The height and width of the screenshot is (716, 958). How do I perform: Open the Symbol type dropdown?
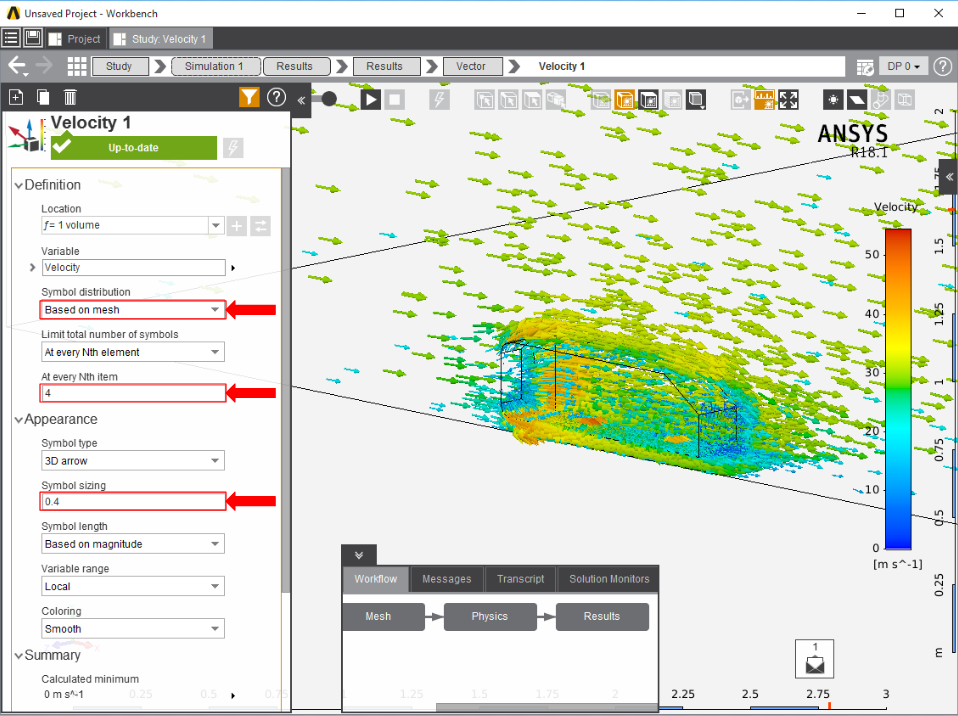tap(133, 461)
